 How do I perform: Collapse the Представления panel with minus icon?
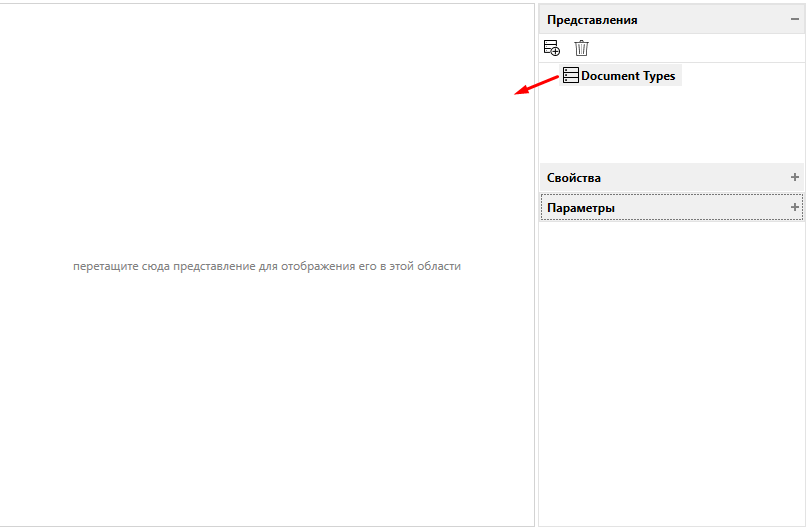click(795, 19)
